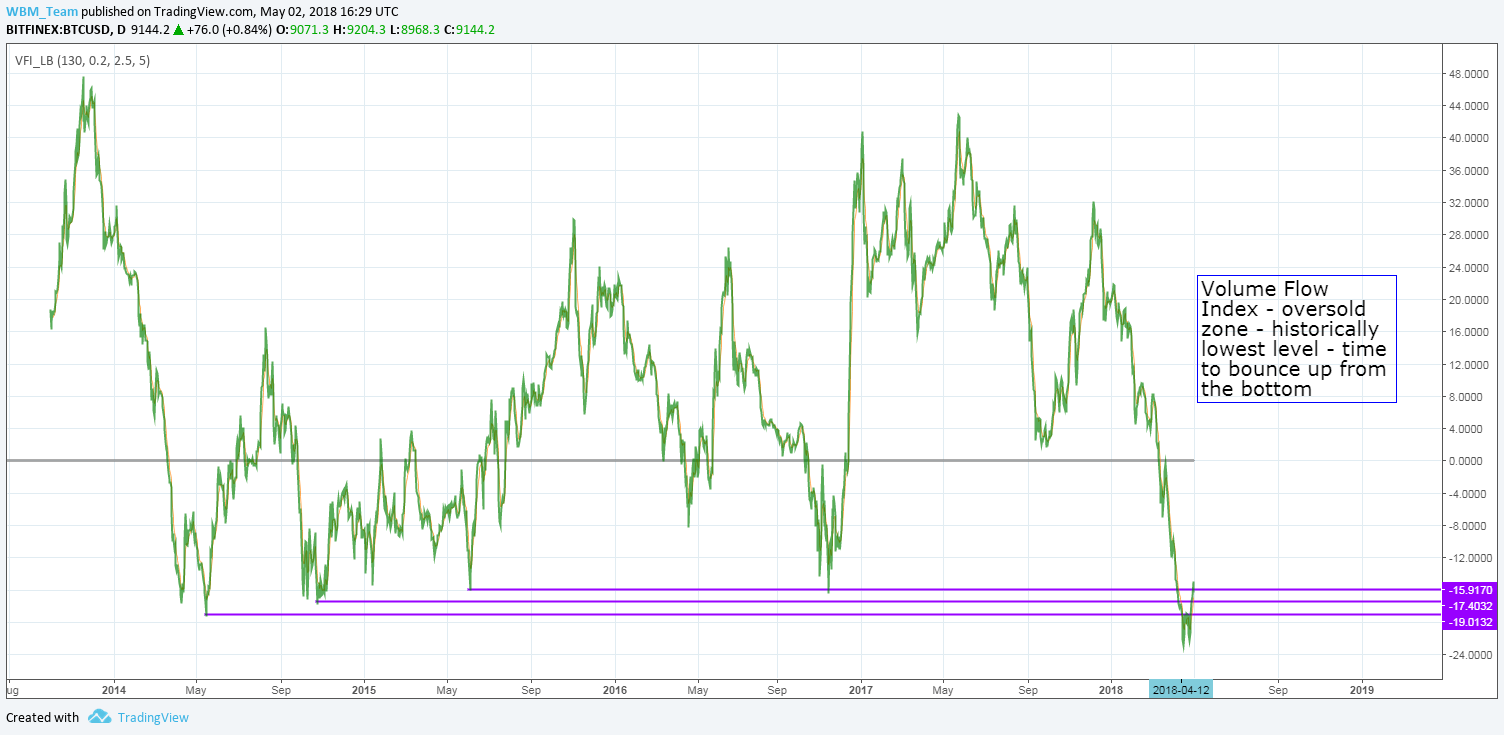
Task: Click the TradingView logo icon
Action: point(99,717)
